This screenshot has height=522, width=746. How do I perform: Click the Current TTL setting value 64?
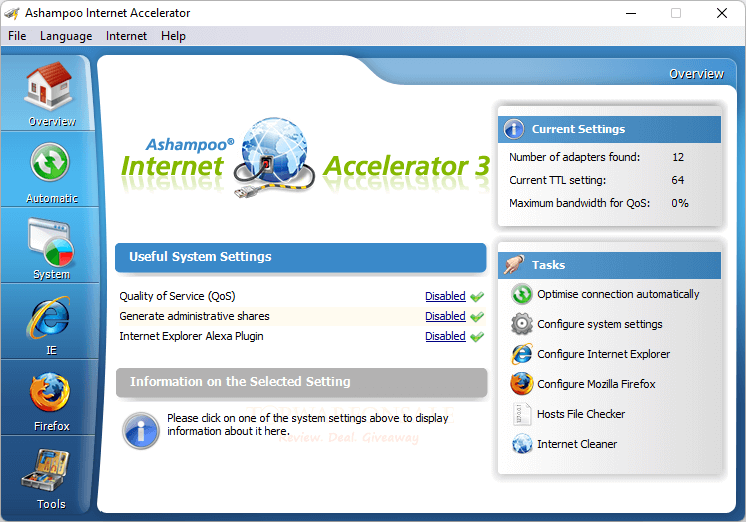[x=677, y=180]
